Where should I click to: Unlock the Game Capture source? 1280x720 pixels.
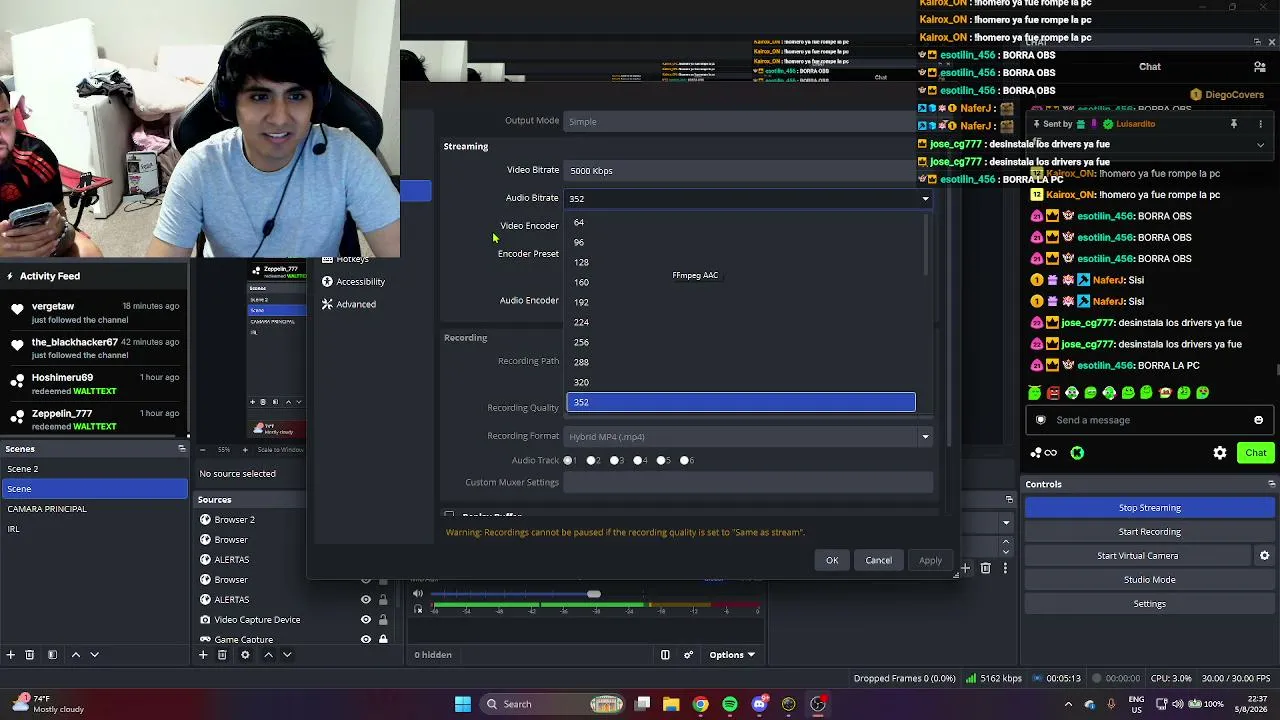point(383,640)
